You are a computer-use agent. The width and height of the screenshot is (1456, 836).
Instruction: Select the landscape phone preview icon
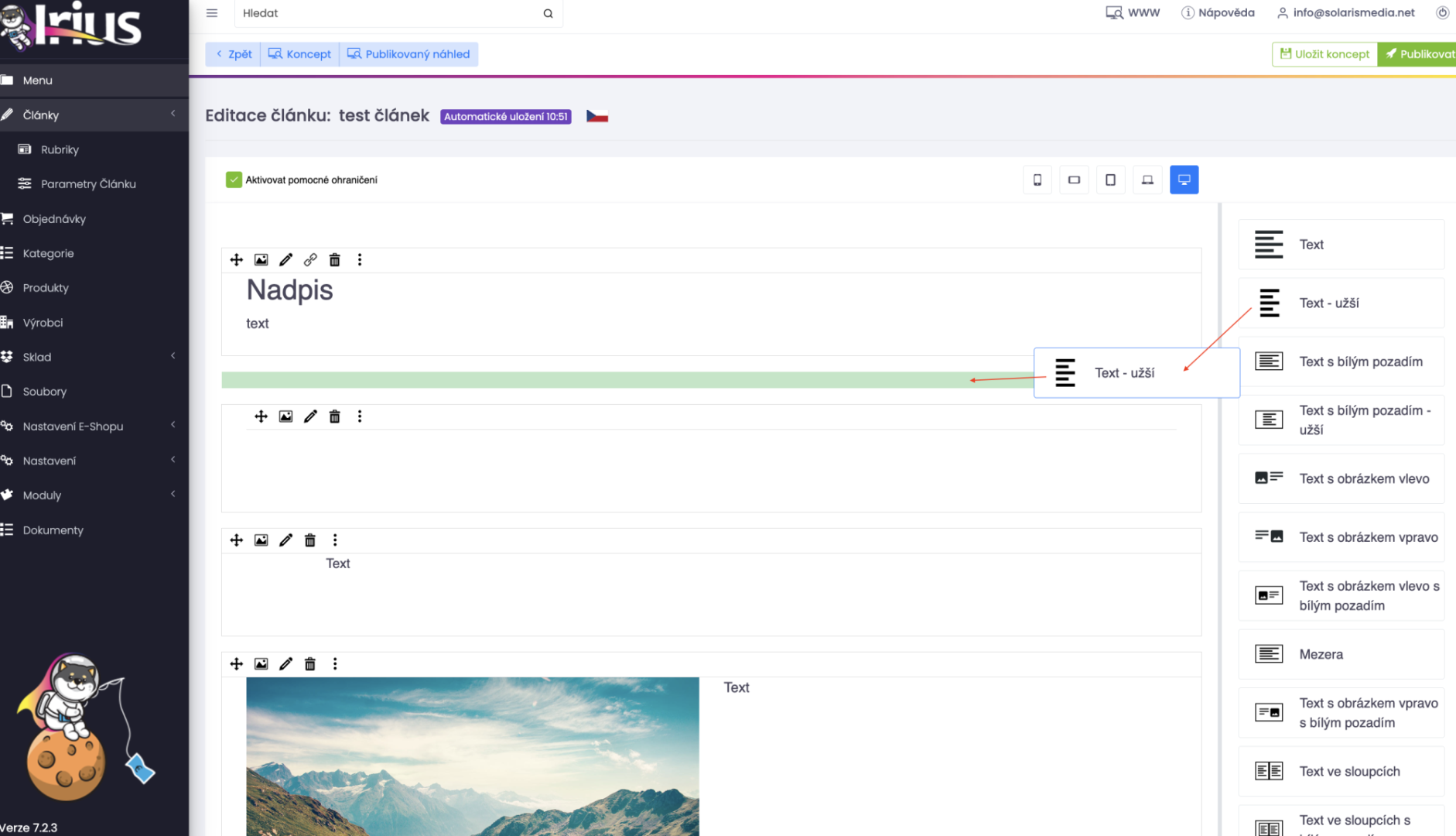click(x=1074, y=180)
